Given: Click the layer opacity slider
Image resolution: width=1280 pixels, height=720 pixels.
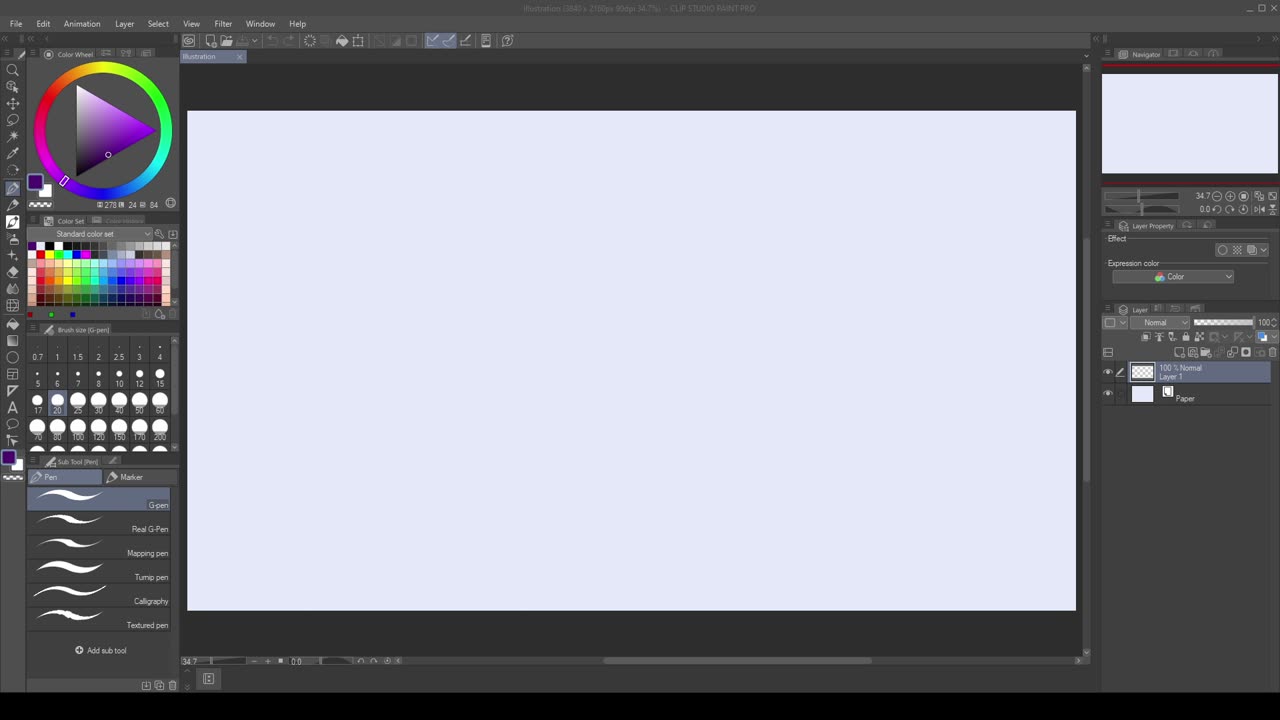Looking at the screenshot, I should pyautogui.click(x=1223, y=323).
